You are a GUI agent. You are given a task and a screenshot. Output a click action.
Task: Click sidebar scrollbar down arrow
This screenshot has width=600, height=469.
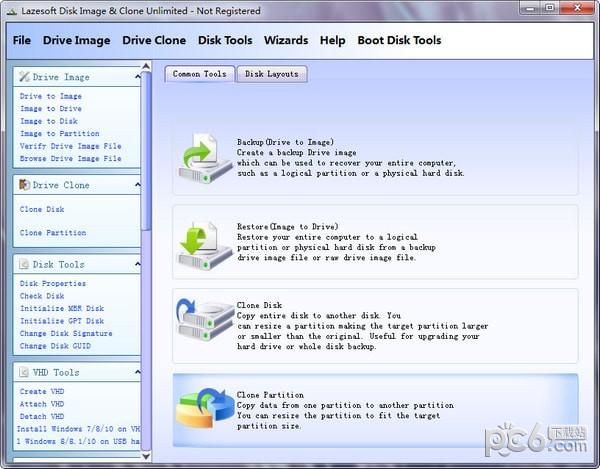point(146,456)
